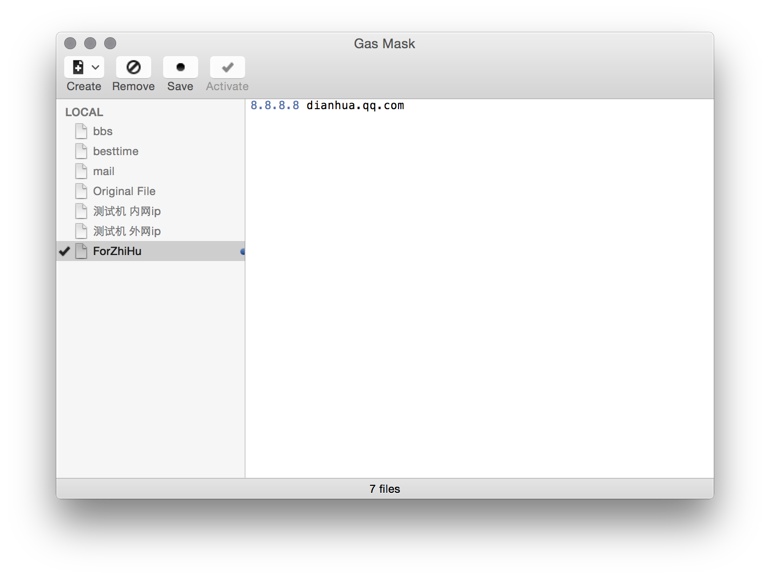This screenshot has width=770, height=579.
Task: Select the 测试机 外网ip hosts file
Action: point(151,231)
